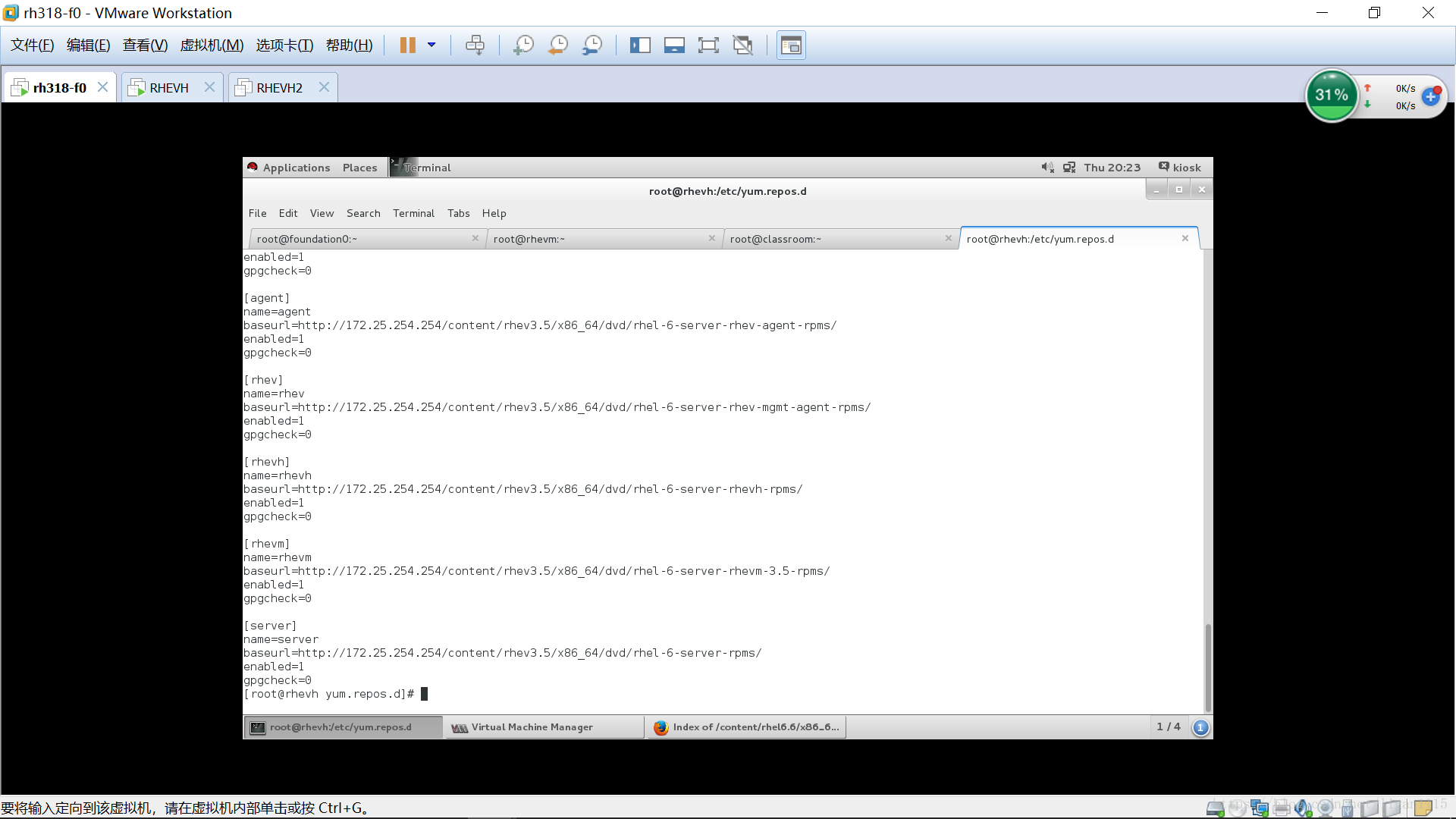Click the network connection panel icon

1069,168
